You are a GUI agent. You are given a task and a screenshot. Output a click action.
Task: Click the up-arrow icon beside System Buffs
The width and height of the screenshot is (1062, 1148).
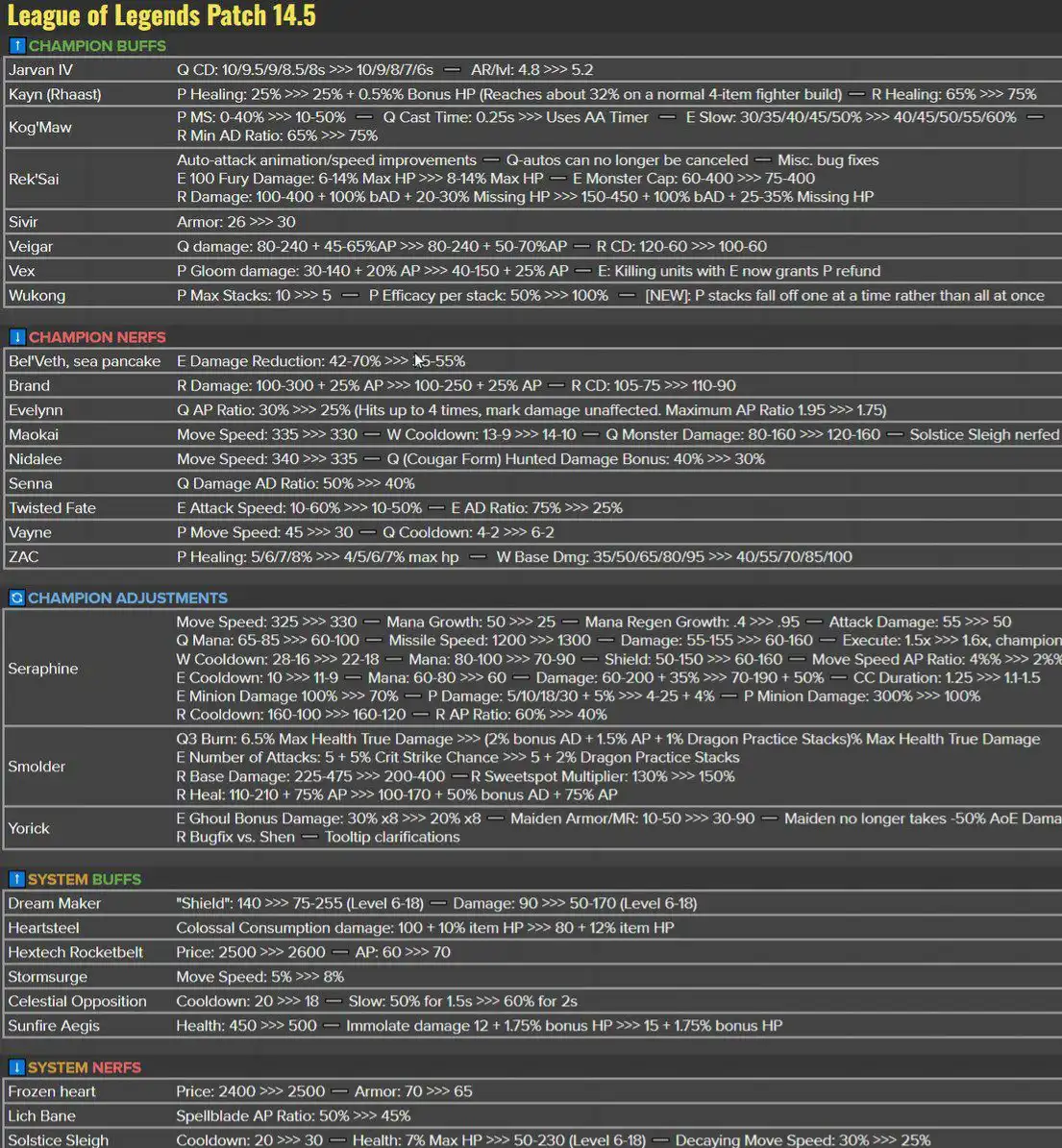click(17, 879)
